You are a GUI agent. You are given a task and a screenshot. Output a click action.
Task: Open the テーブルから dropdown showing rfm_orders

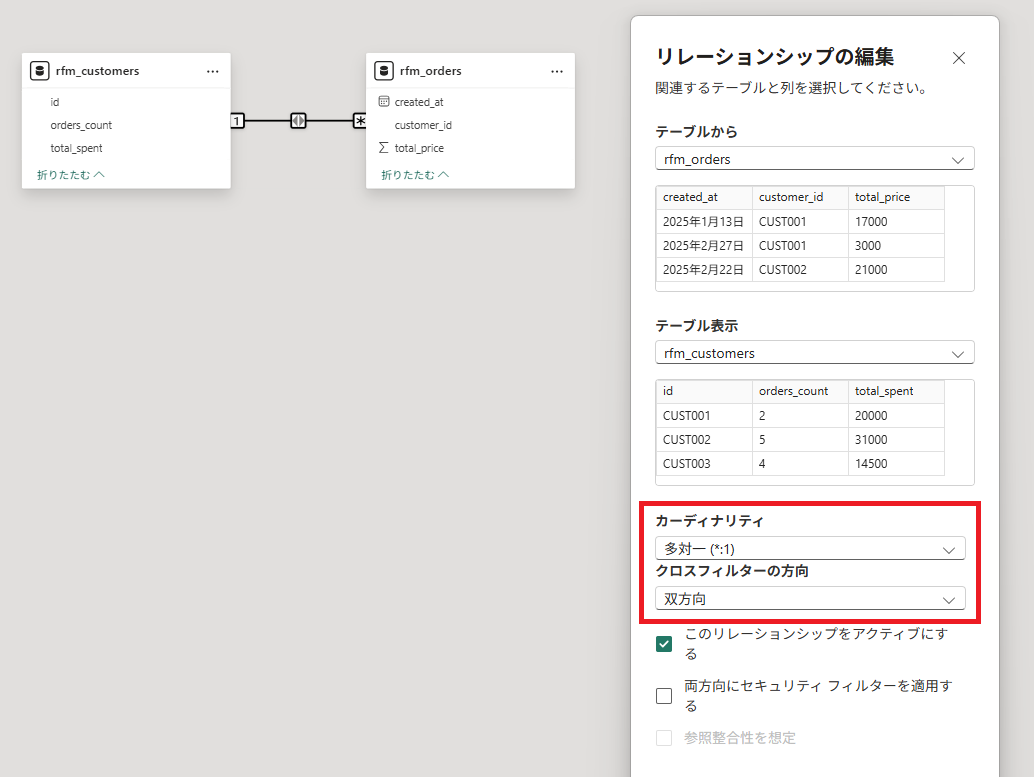pyautogui.click(x=814, y=159)
